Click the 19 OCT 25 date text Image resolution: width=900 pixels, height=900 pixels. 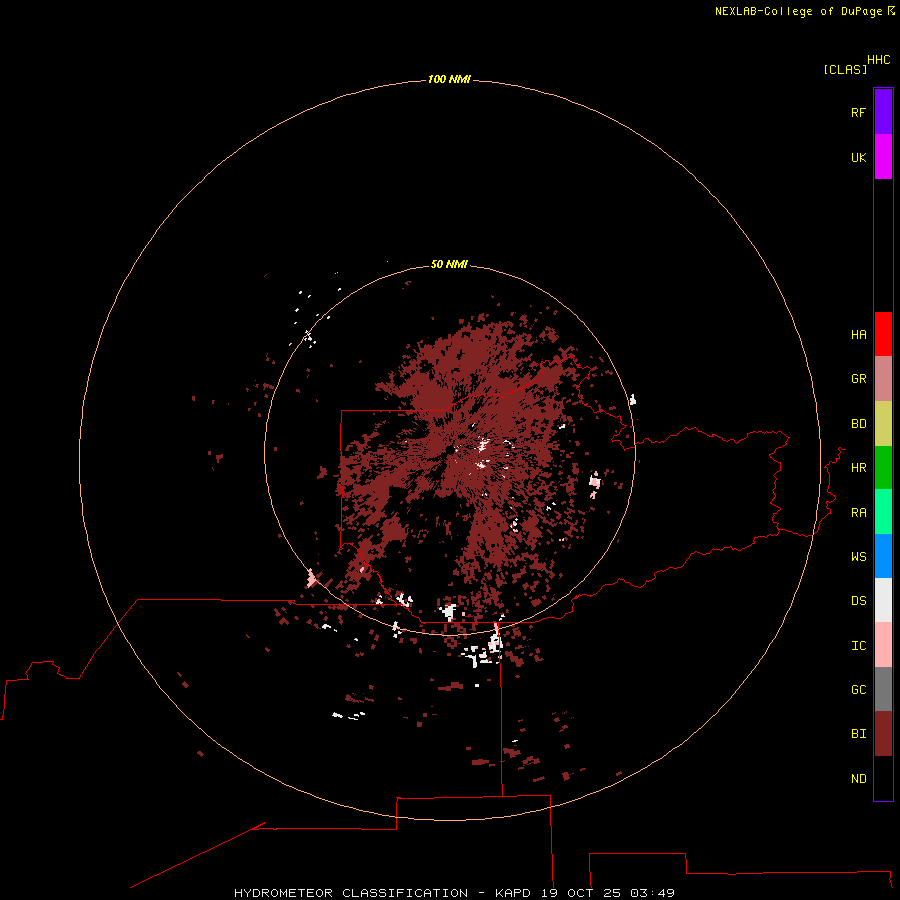pos(582,893)
